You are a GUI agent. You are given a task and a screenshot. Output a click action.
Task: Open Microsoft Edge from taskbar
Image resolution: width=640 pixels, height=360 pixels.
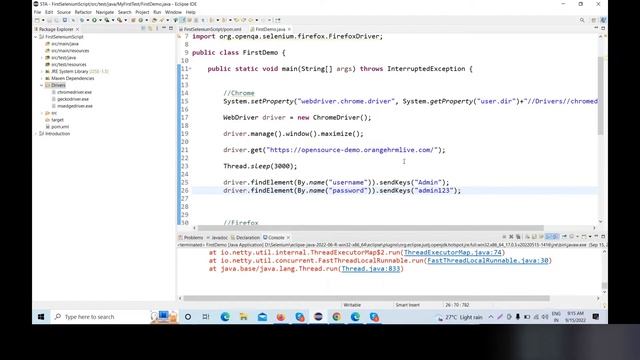[x=225, y=317]
